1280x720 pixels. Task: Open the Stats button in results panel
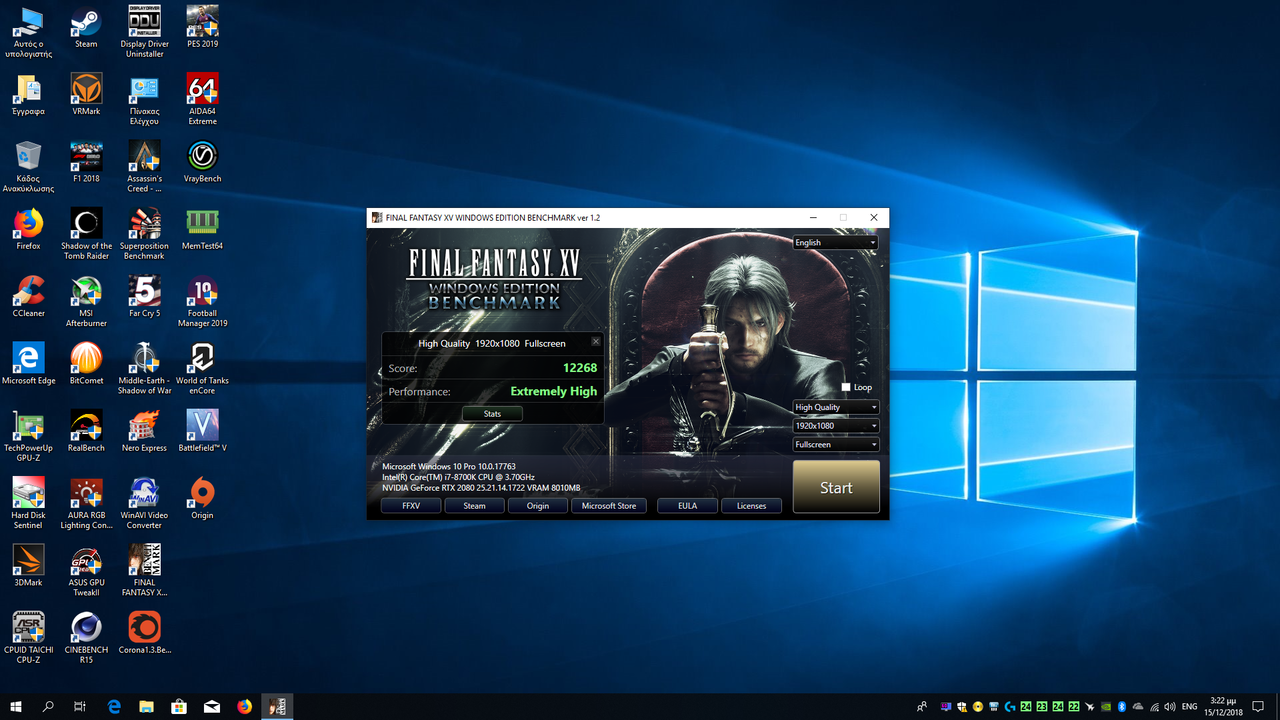(492, 413)
